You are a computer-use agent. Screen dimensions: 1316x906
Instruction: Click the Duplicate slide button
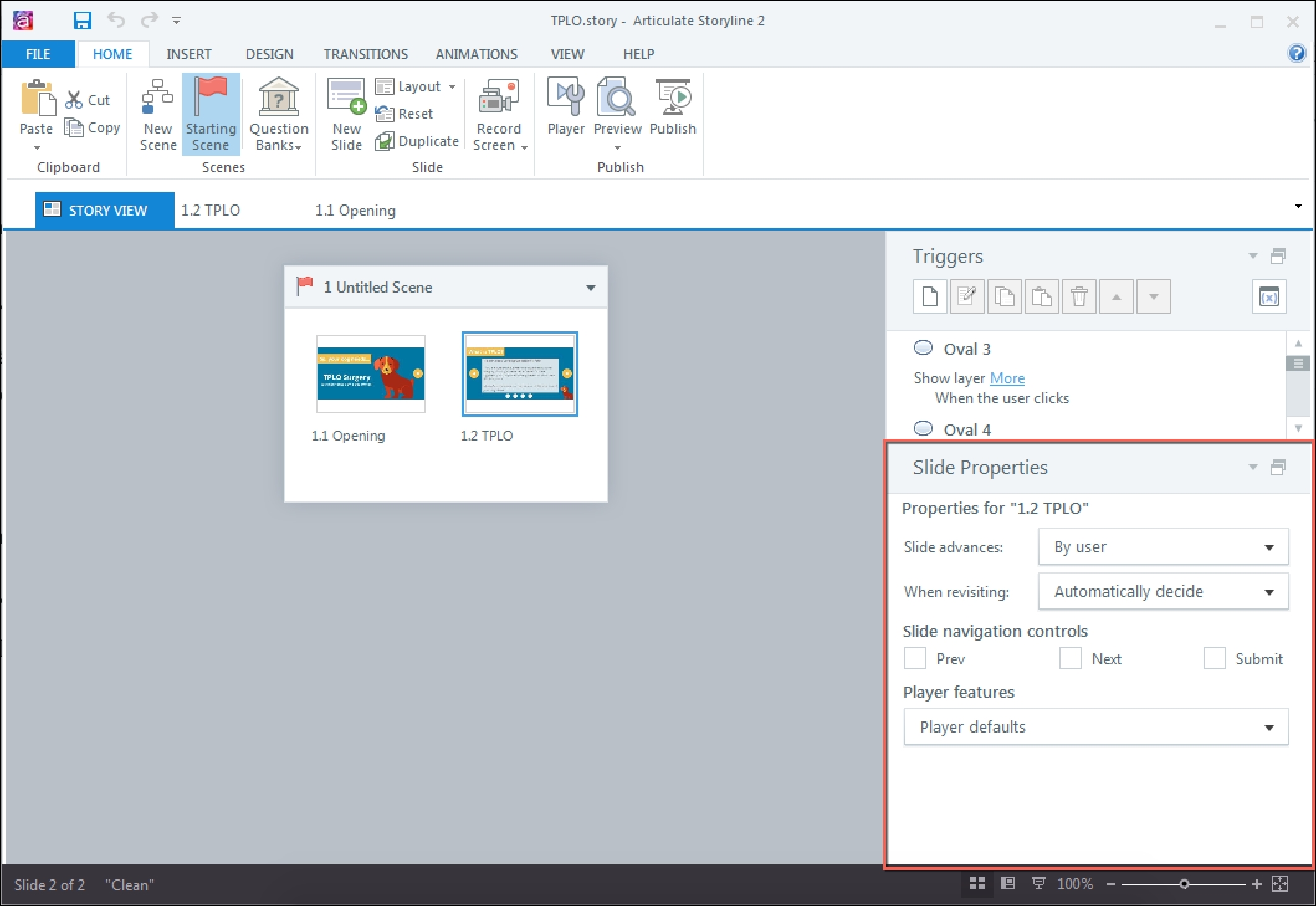[x=418, y=141]
